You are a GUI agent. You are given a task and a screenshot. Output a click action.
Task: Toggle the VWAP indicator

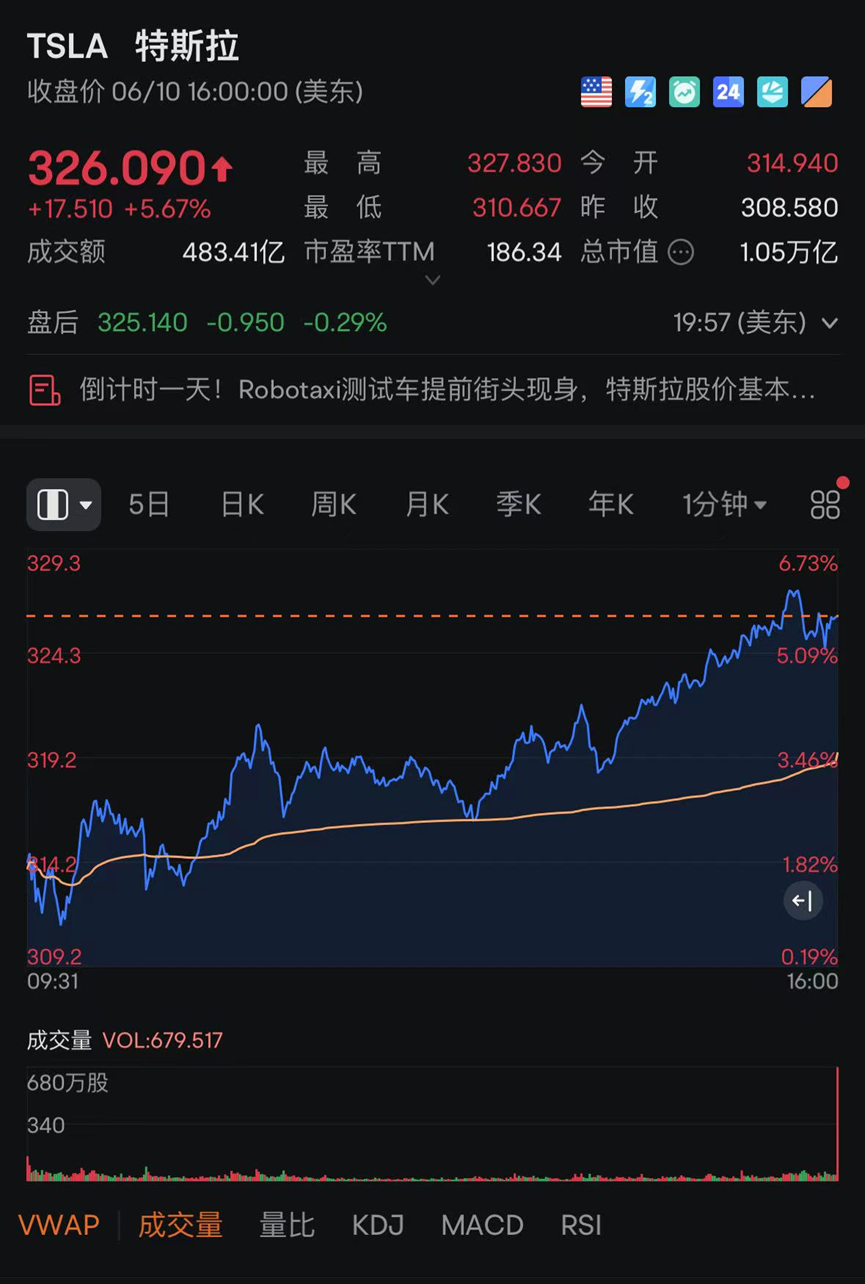click(x=57, y=1225)
